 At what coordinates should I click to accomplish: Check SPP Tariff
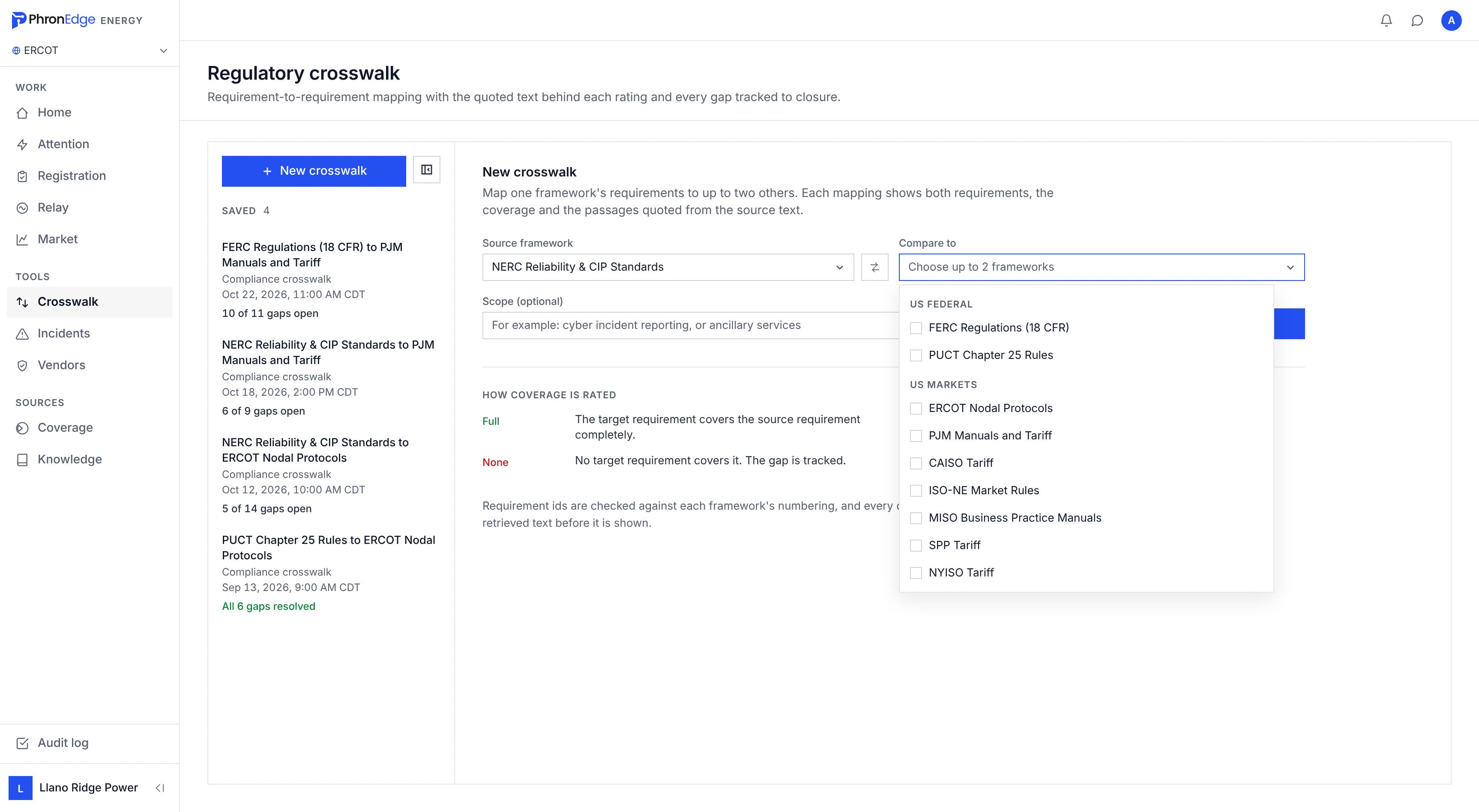click(x=916, y=545)
